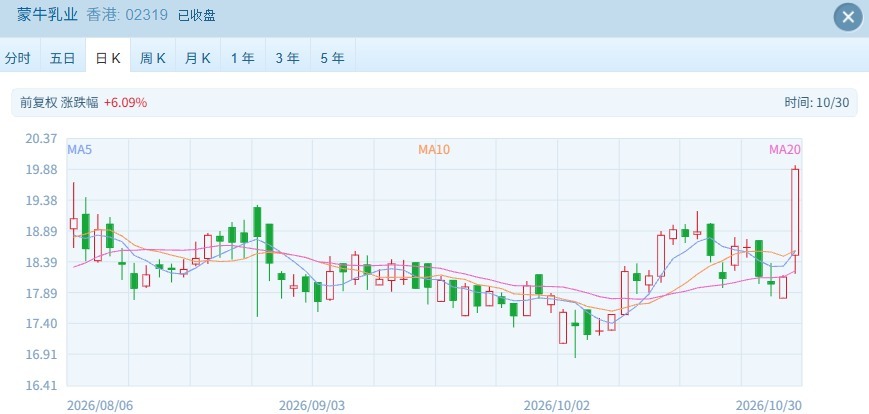Open the 月K chart tab
The width and height of the screenshot is (869, 414).
pyautogui.click(x=198, y=58)
